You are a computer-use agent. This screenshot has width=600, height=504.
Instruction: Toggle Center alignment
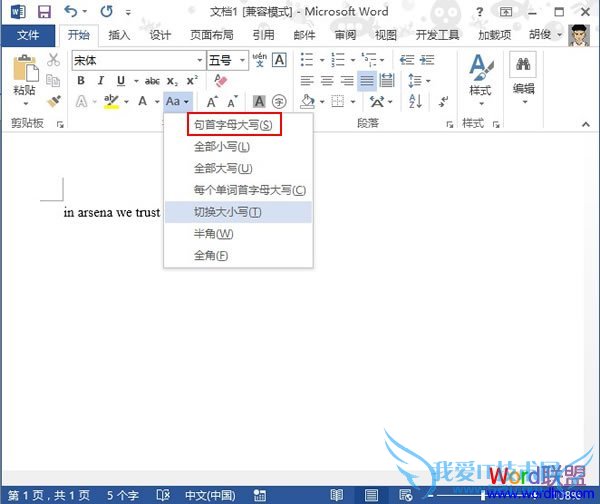click(327, 81)
